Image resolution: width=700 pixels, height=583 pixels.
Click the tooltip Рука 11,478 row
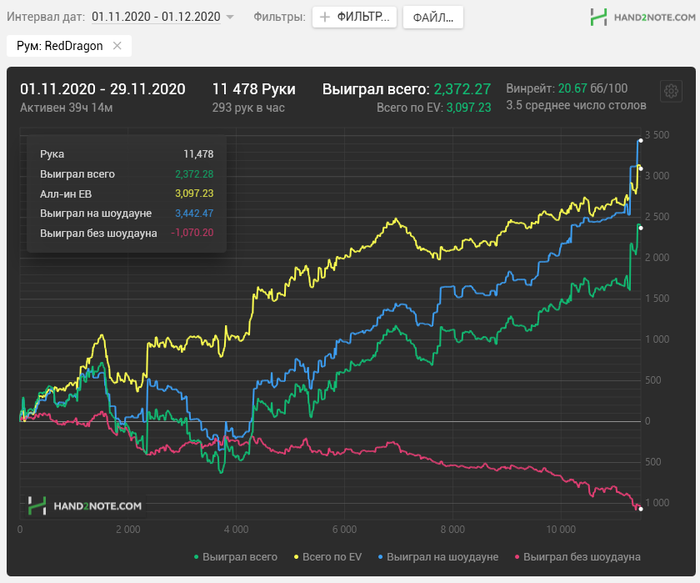127,154
